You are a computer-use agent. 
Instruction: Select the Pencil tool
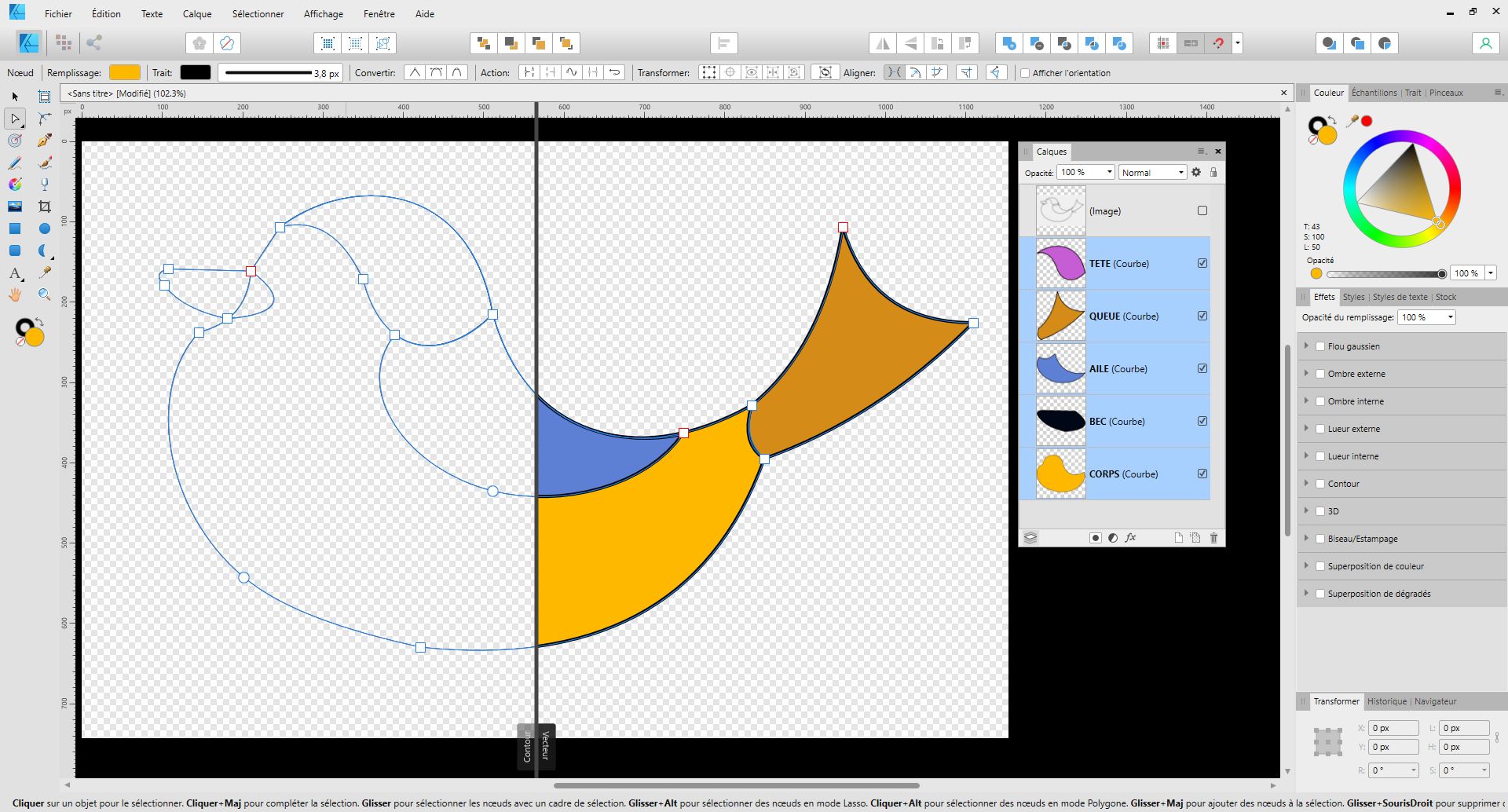coord(15,163)
